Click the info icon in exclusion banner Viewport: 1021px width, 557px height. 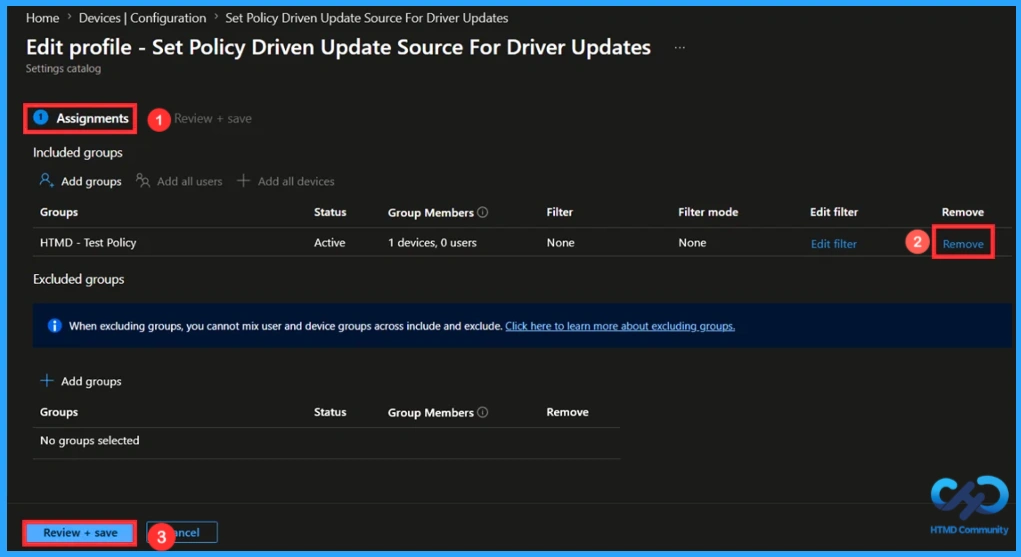click(x=55, y=325)
